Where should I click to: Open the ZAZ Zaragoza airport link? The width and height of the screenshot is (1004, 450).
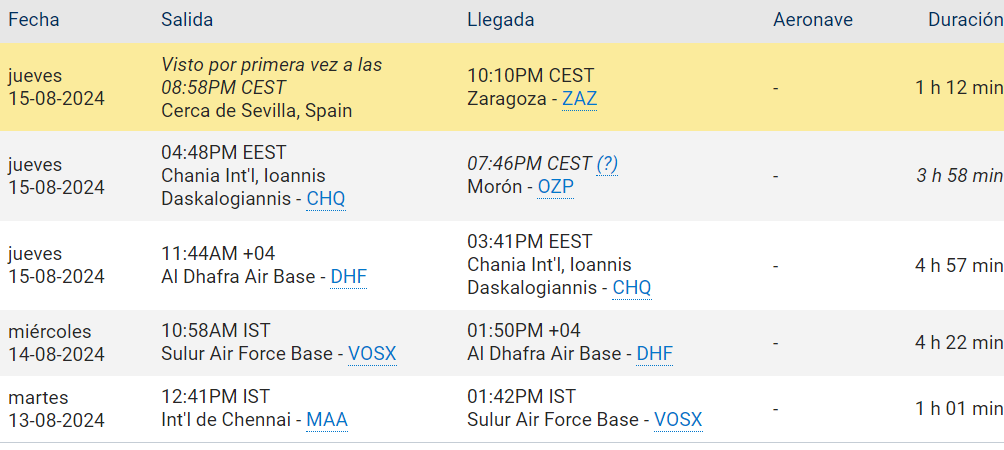click(x=579, y=99)
